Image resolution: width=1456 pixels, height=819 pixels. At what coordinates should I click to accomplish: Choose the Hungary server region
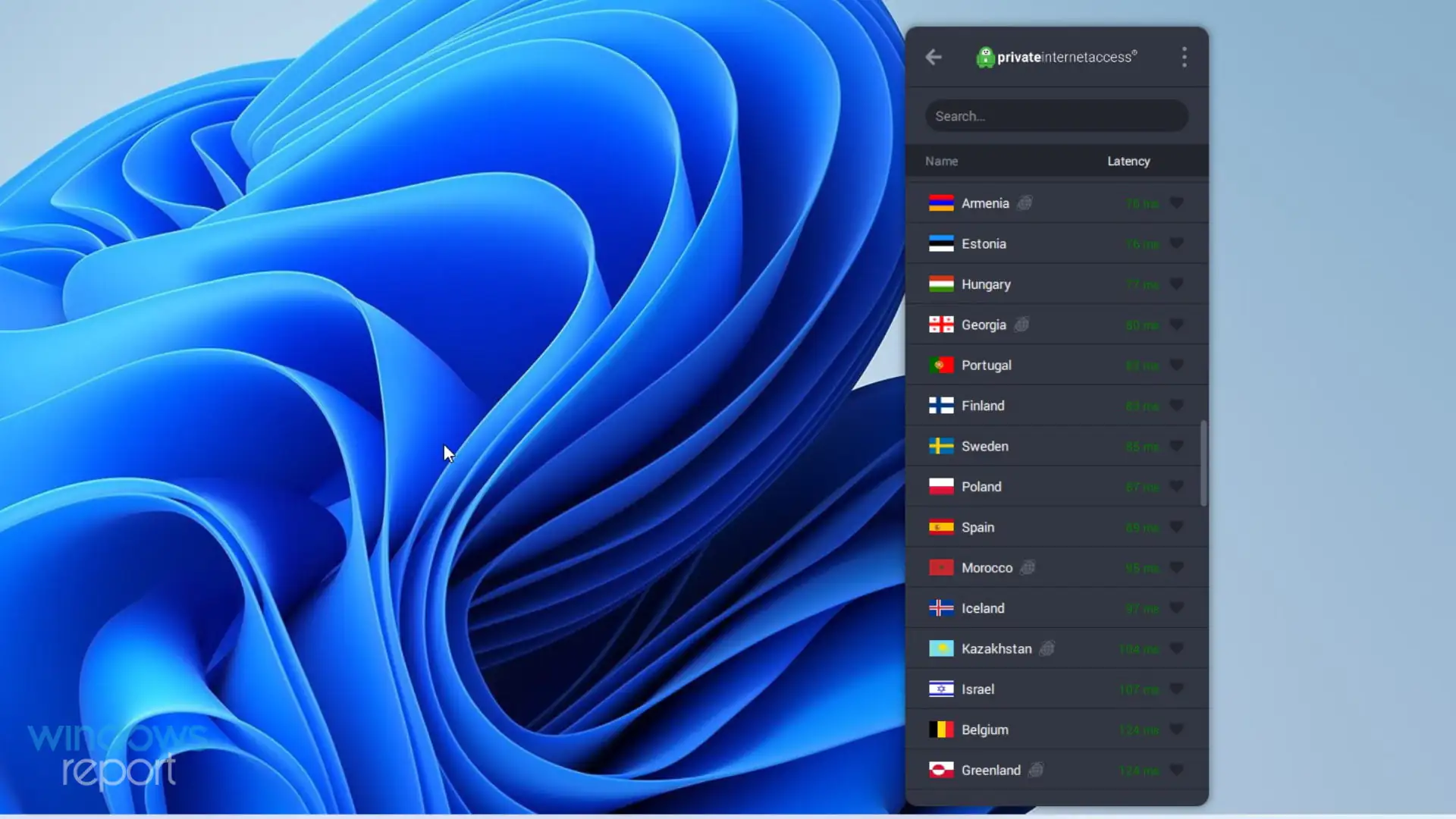pyautogui.click(x=986, y=284)
